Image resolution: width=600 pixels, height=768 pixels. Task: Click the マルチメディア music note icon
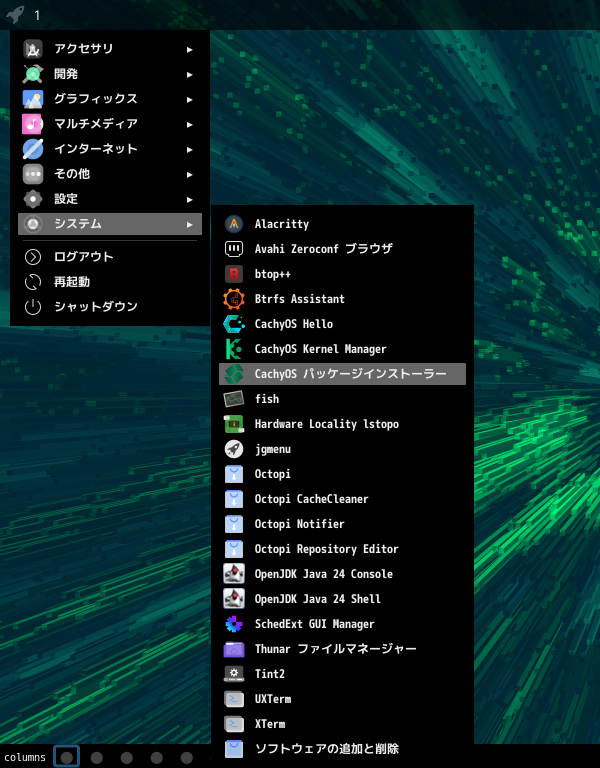click(33, 124)
